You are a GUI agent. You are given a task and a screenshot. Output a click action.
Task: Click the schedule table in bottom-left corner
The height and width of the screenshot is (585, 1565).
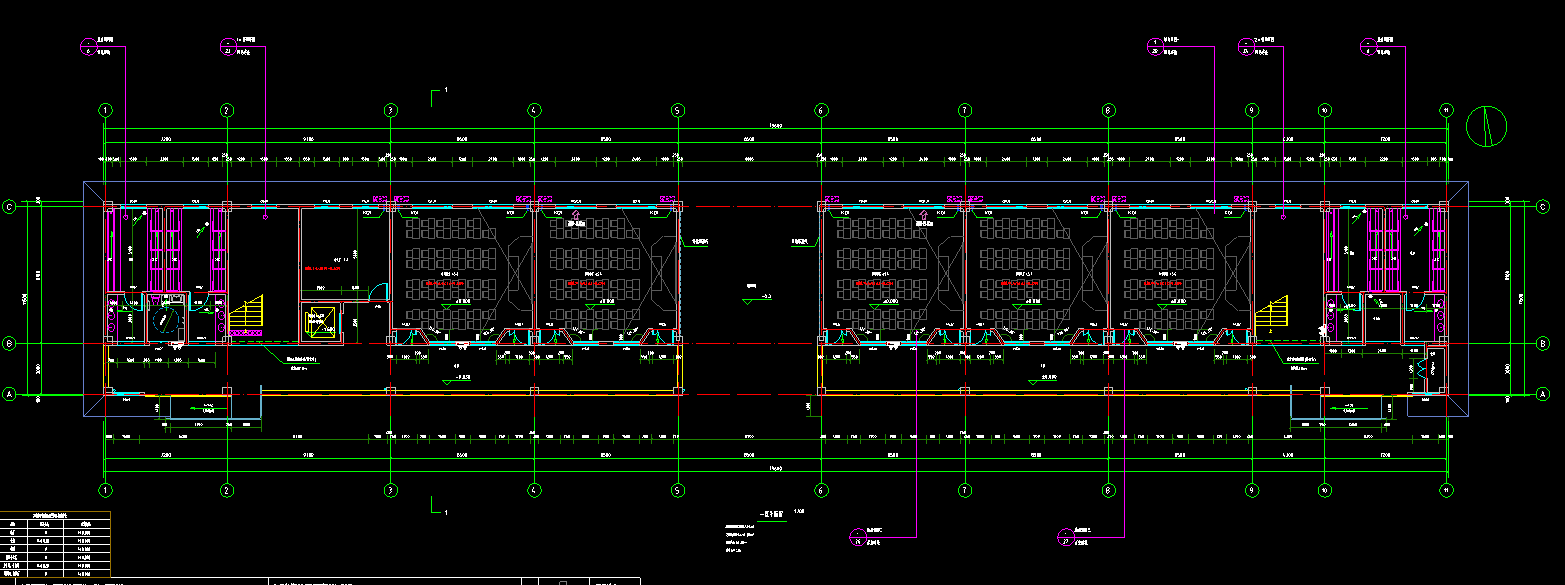(x=55, y=546)
